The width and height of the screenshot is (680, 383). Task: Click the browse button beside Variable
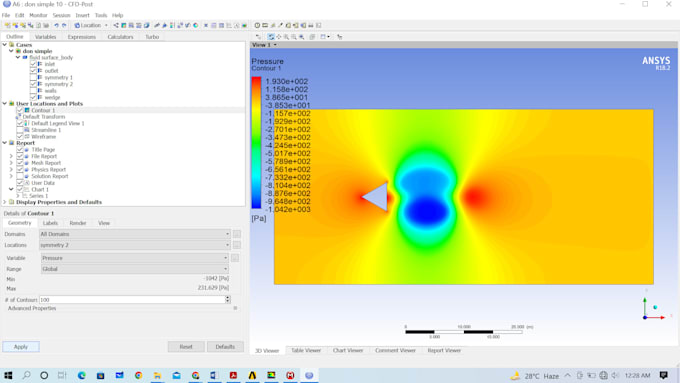[235, 258]
